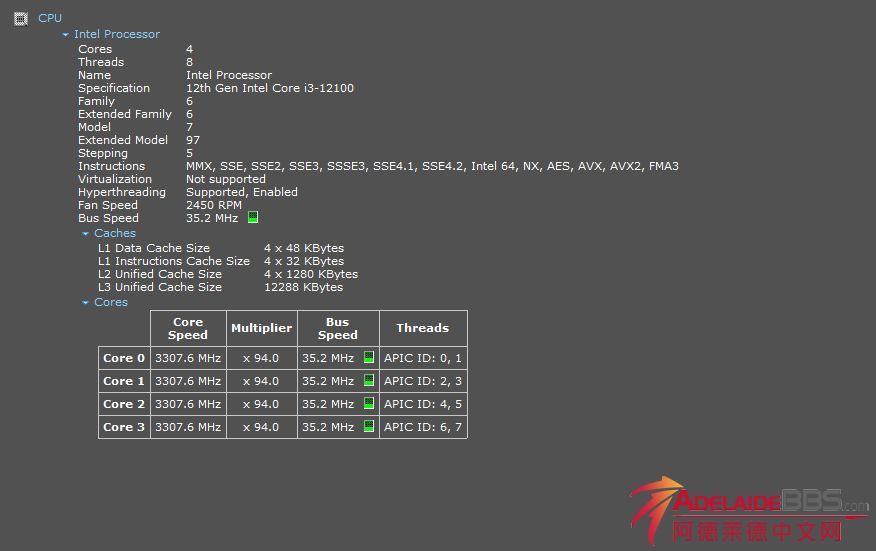Click Core 3 bus speed graph icon
Screen dimensions: 876x551
click(369, 426)
